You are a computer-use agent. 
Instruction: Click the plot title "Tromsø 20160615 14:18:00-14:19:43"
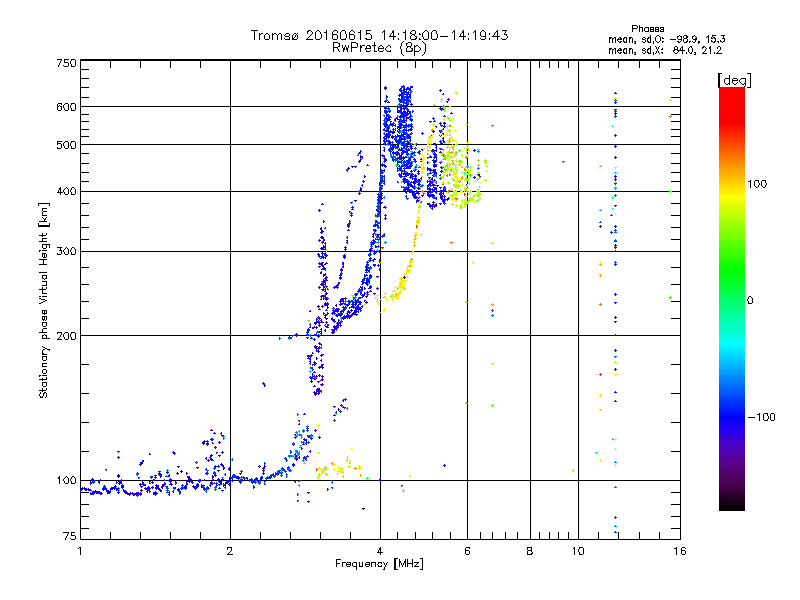[379, 35]
